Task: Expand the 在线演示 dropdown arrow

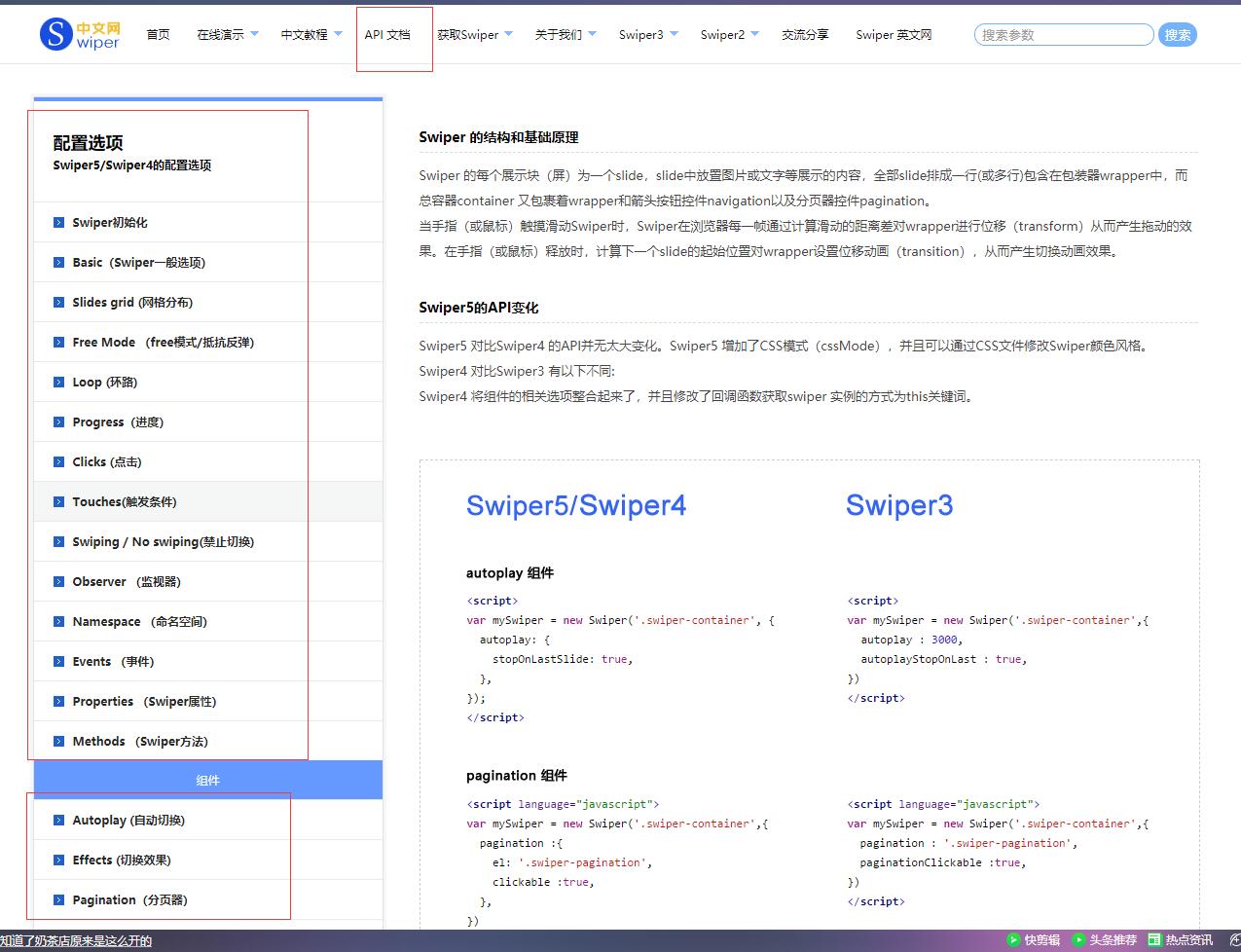Action: coord(255,34)
